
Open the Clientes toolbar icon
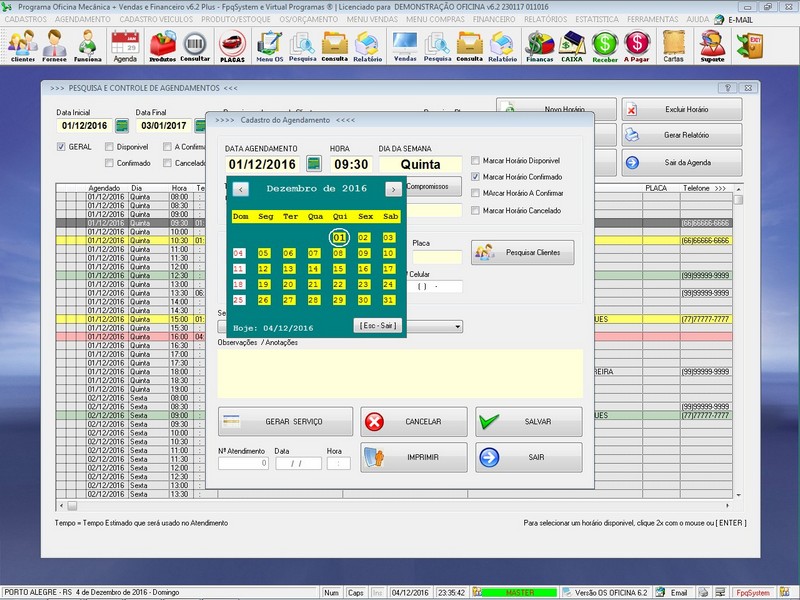(22, 46)
